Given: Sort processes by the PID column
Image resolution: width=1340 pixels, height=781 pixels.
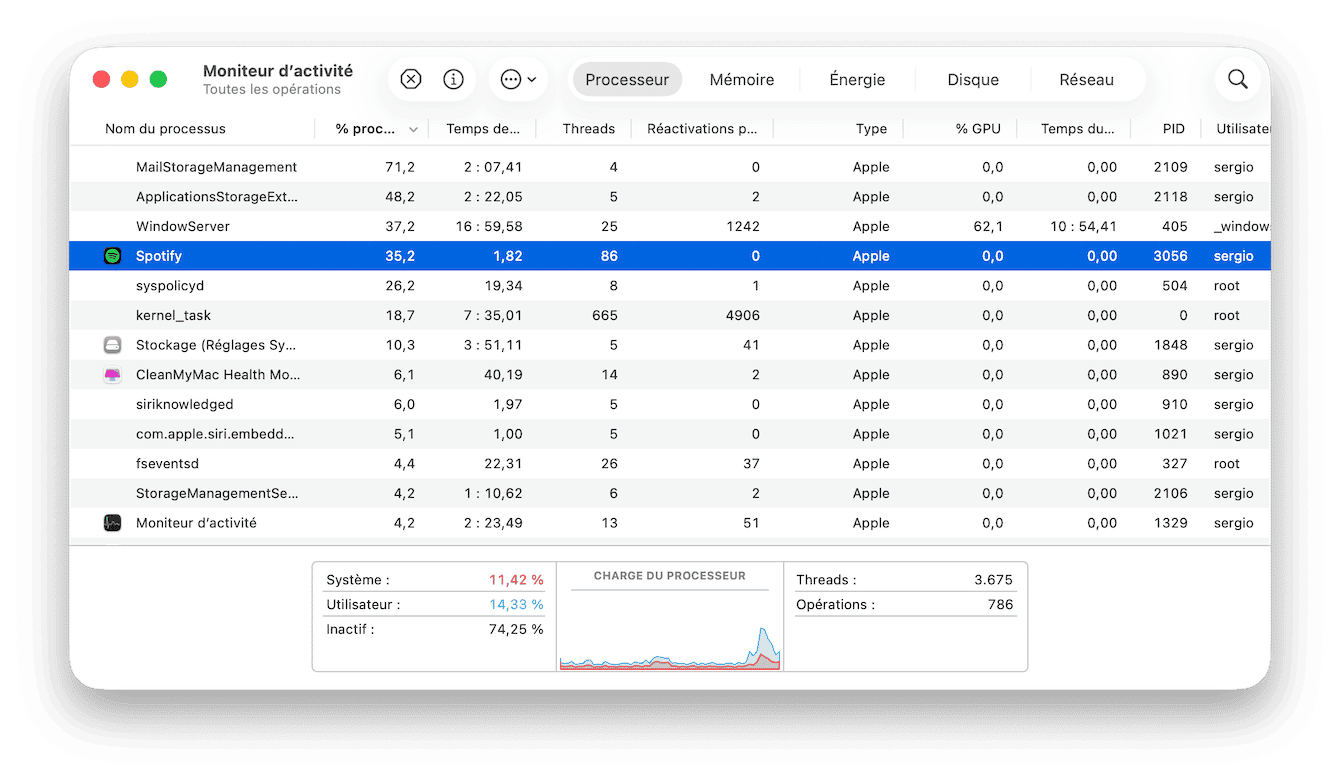Looking at the screenshot, I should pos(1173,129).
